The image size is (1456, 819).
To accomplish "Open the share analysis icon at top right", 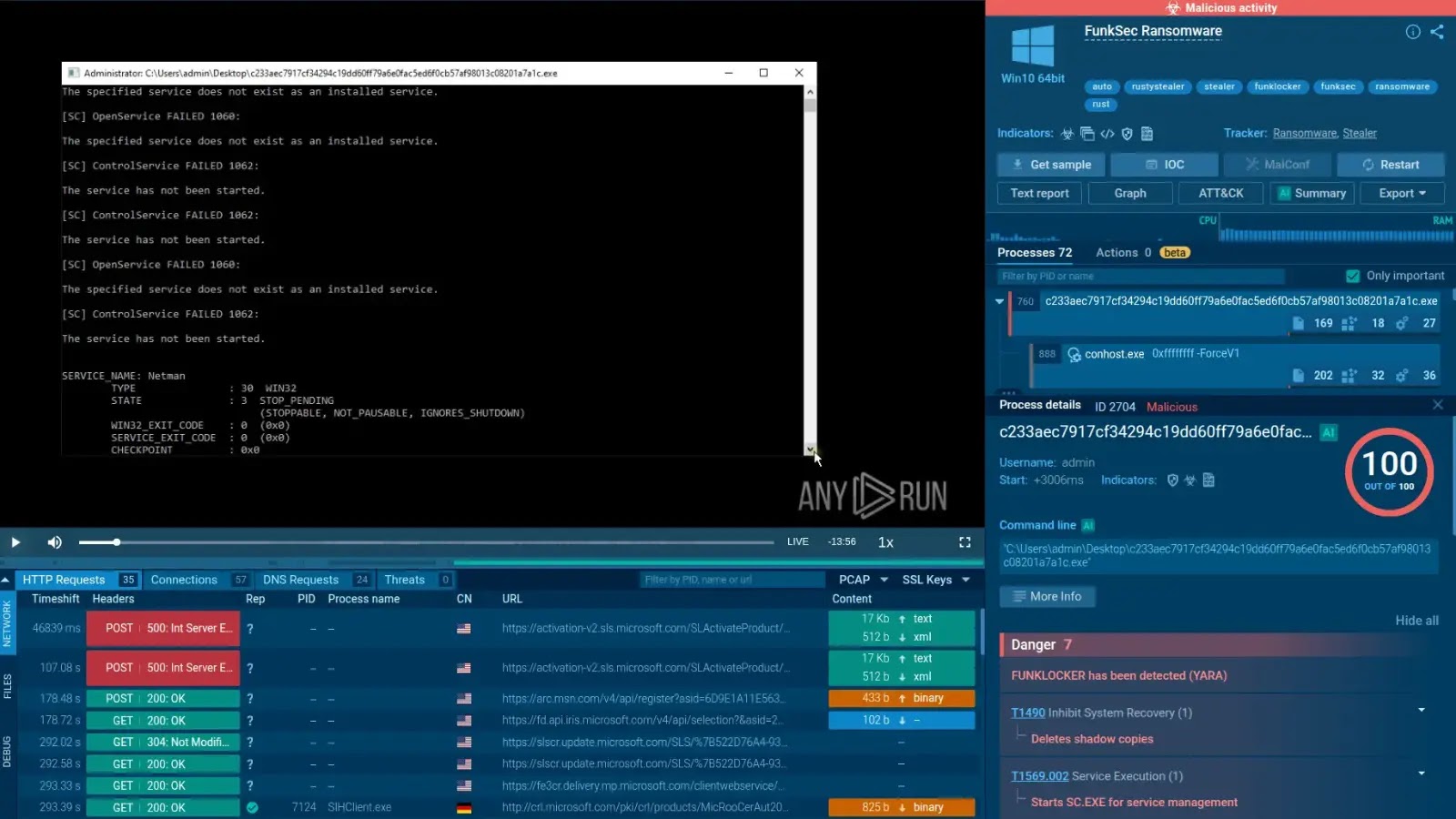I will coord(1438,32).
